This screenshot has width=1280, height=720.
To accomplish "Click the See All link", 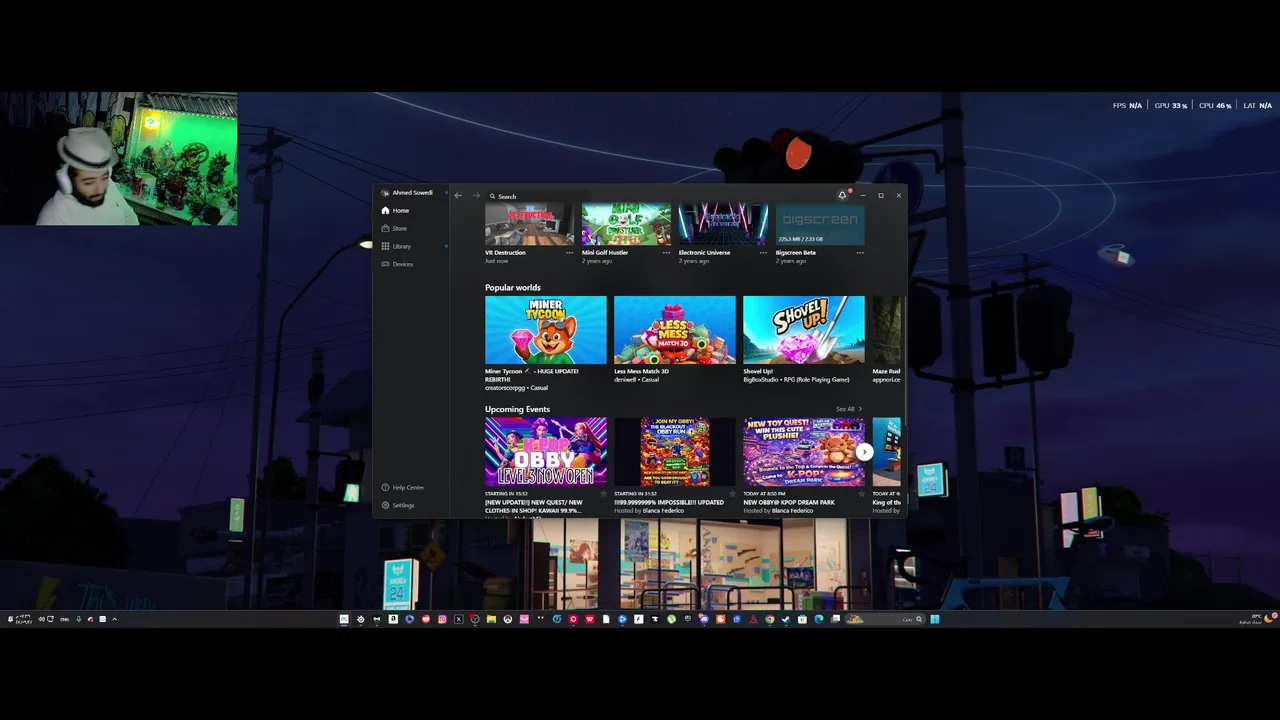I will 845,409.
